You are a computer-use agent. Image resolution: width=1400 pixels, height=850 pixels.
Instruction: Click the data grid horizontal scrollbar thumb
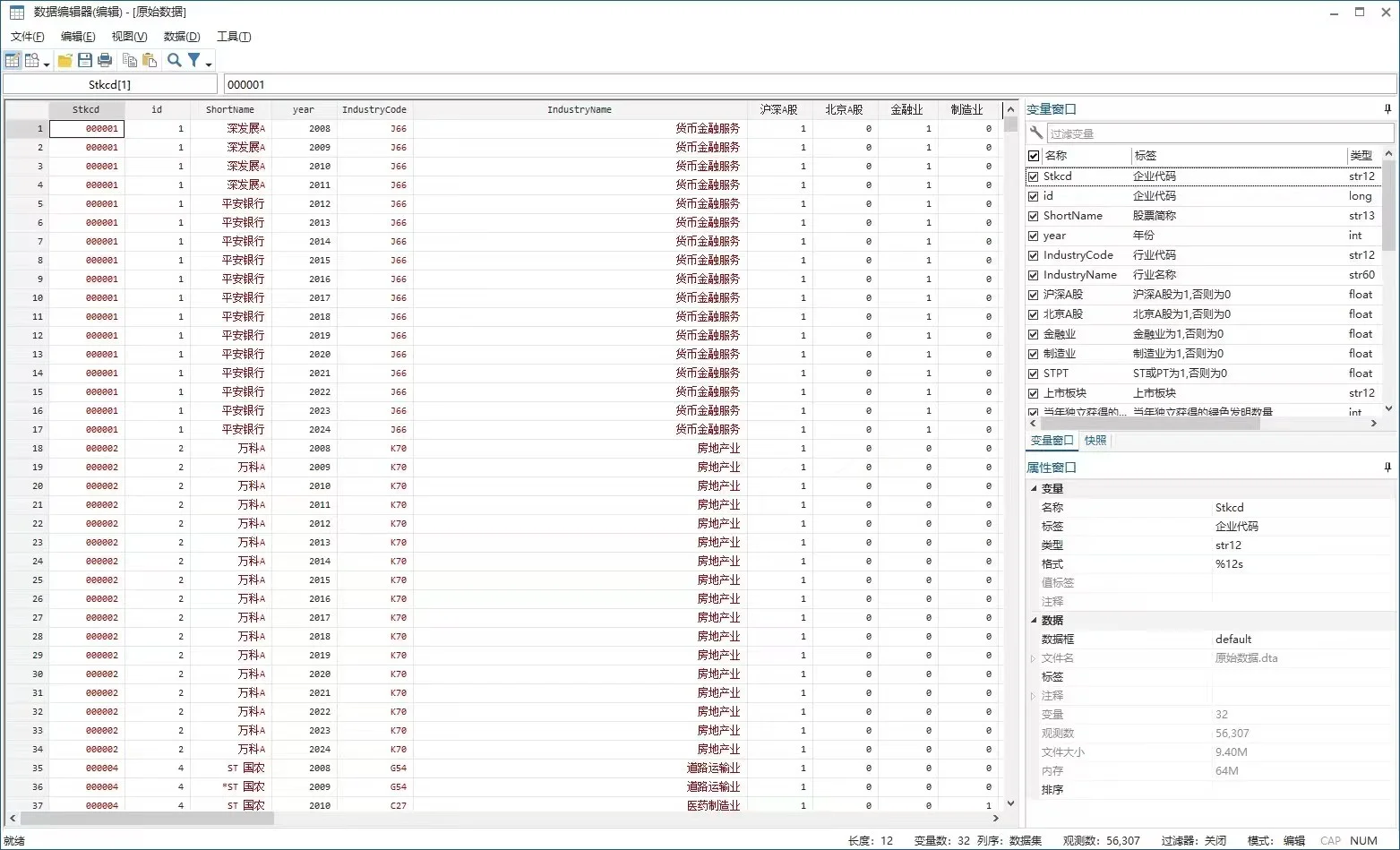pos(147,818)
